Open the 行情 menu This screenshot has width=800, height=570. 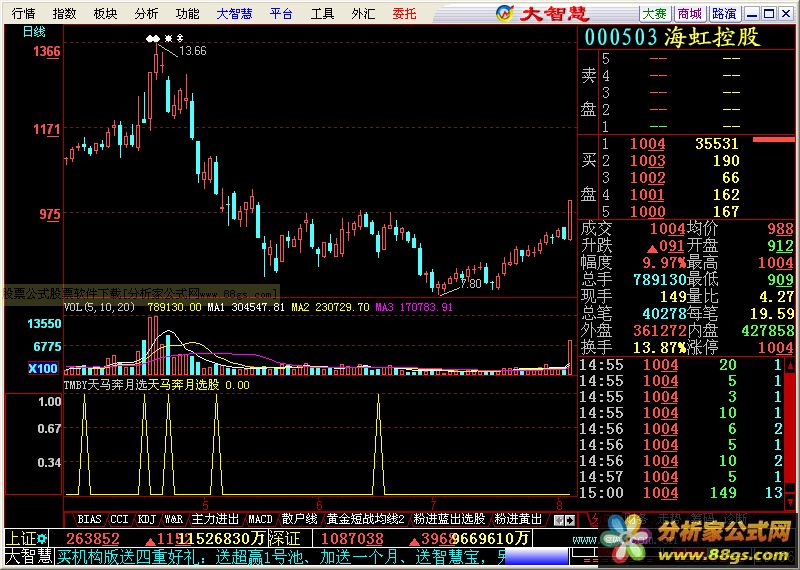point(23,14)
